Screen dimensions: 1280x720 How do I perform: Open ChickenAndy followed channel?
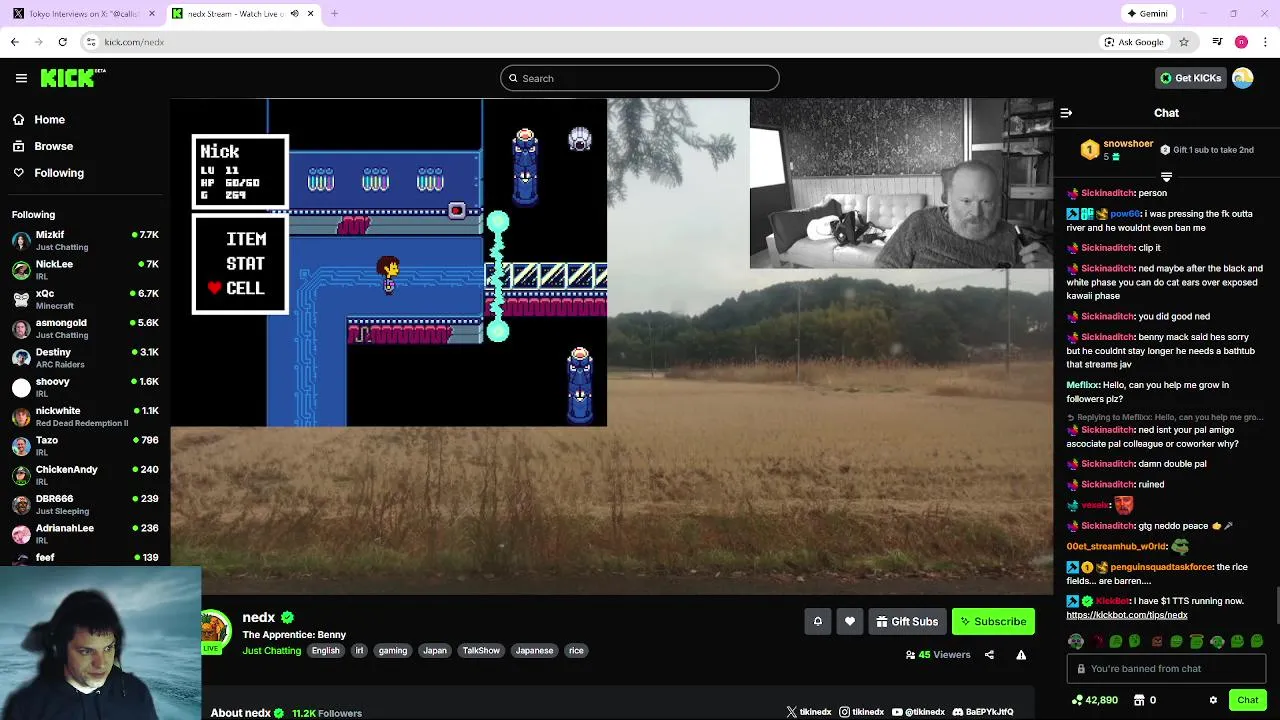pyautogui.click(x=84, y=475)
